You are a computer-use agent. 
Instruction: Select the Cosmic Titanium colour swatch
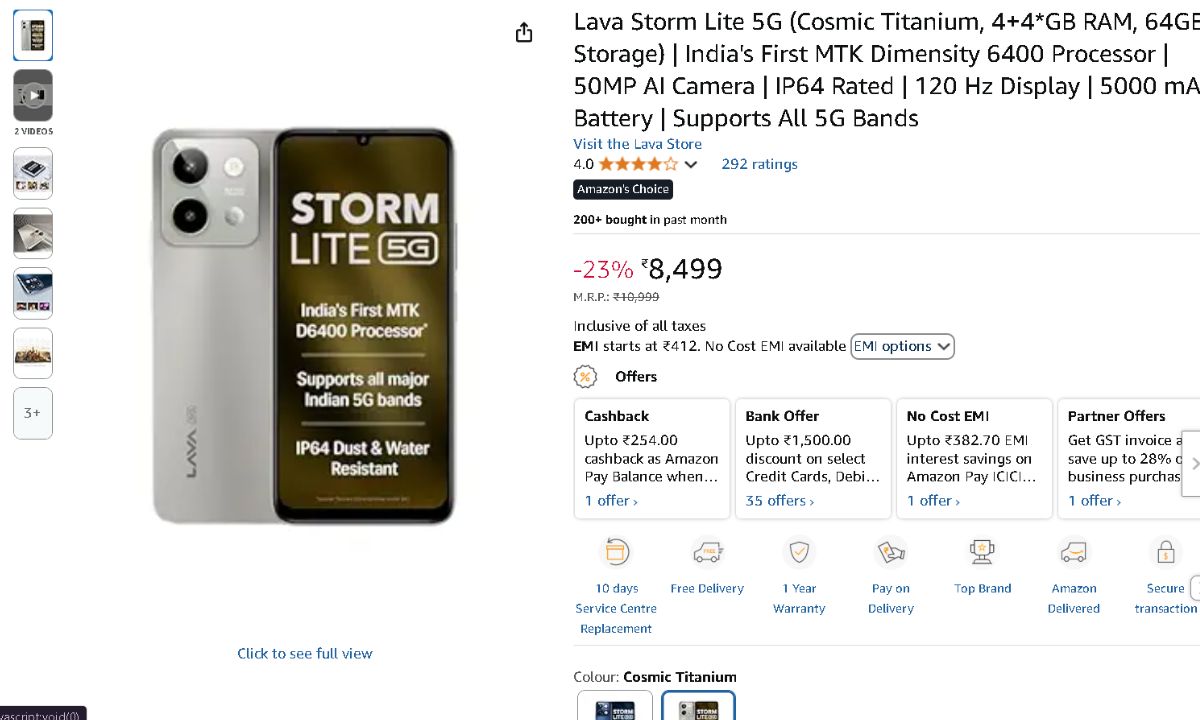click(x=698, y=706)
